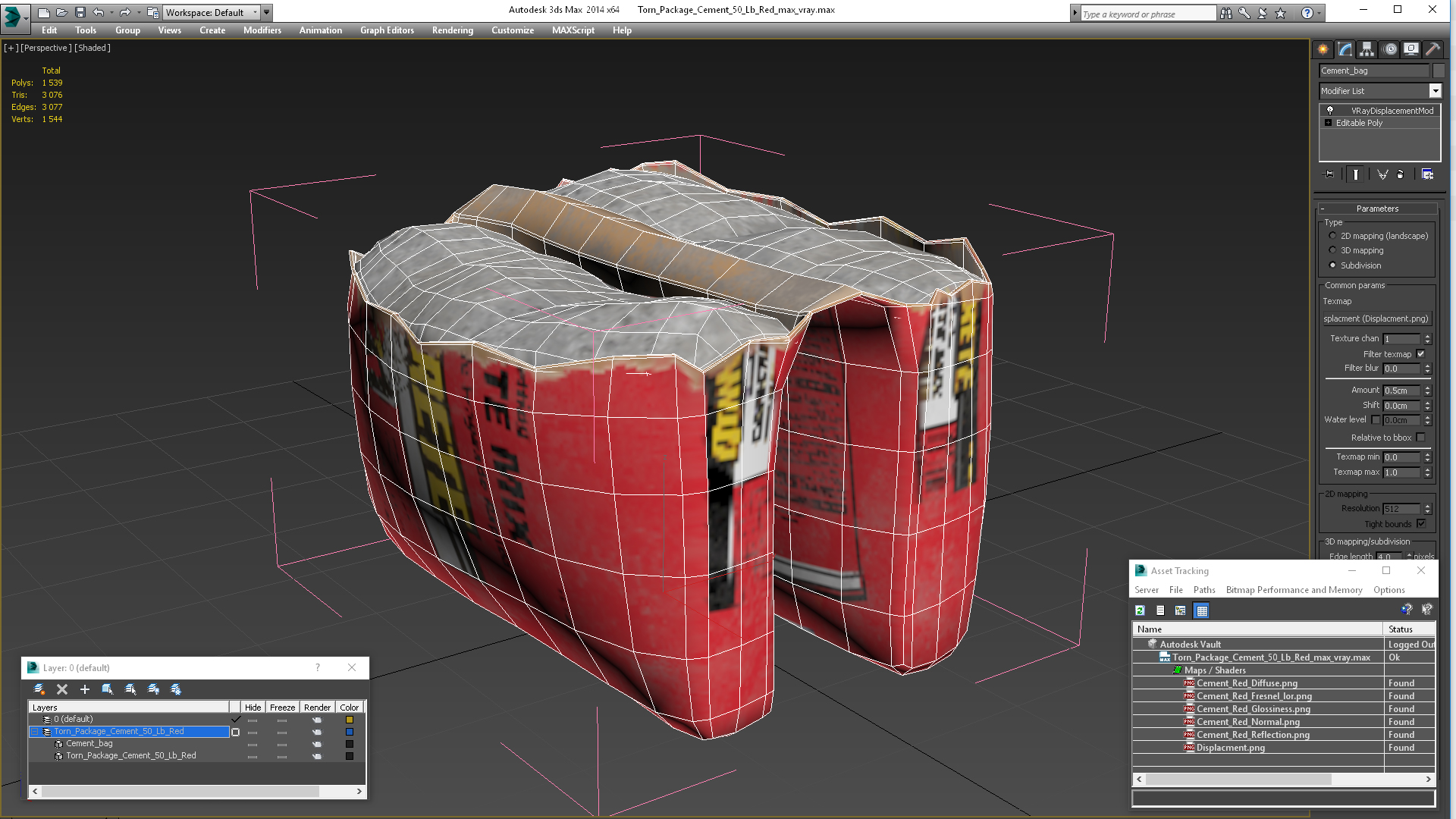
Task: Toggle the VRayDisplacementMod light bulb
Action: tap(1330, 111)
